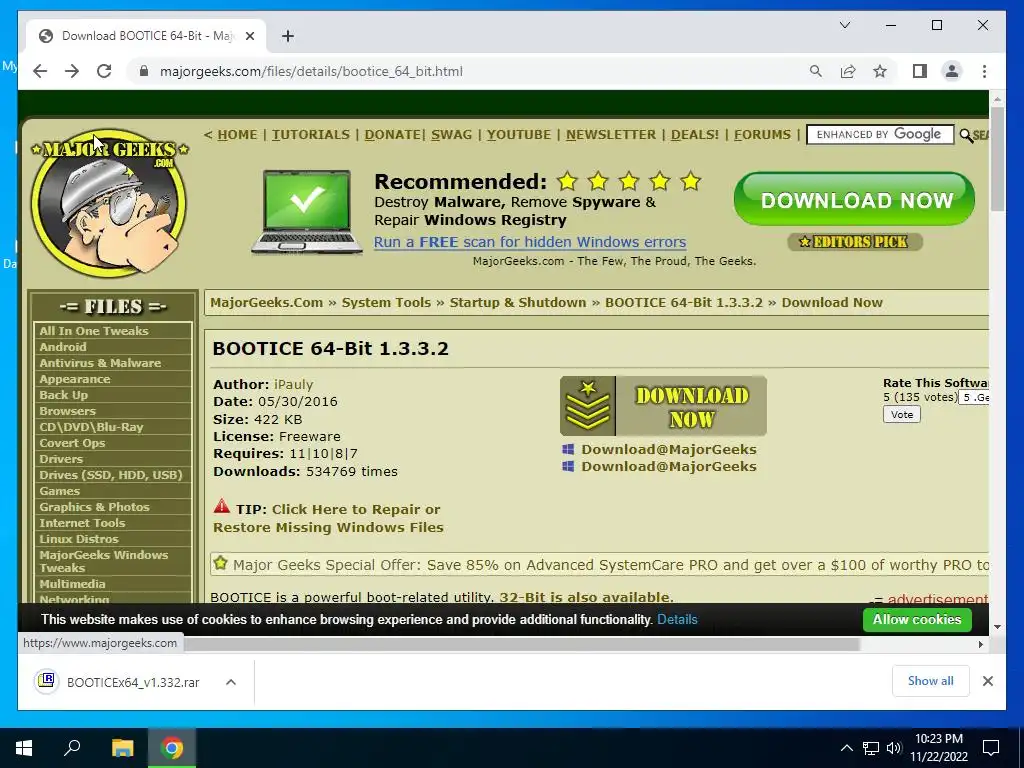The width and height of the screenshot is (1024, 768).
Task: Select Android category in Files list
Action: pos(63,347)
